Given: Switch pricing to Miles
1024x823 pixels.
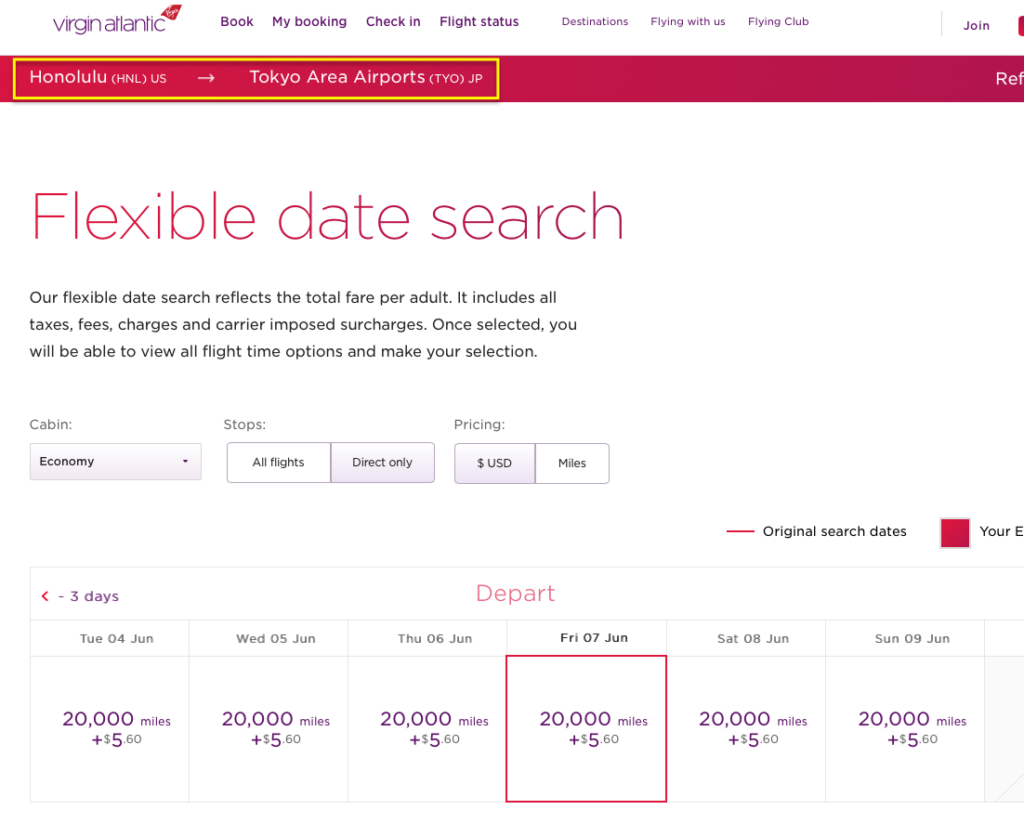Looking at the screenshot, I should tap(572, 463).
